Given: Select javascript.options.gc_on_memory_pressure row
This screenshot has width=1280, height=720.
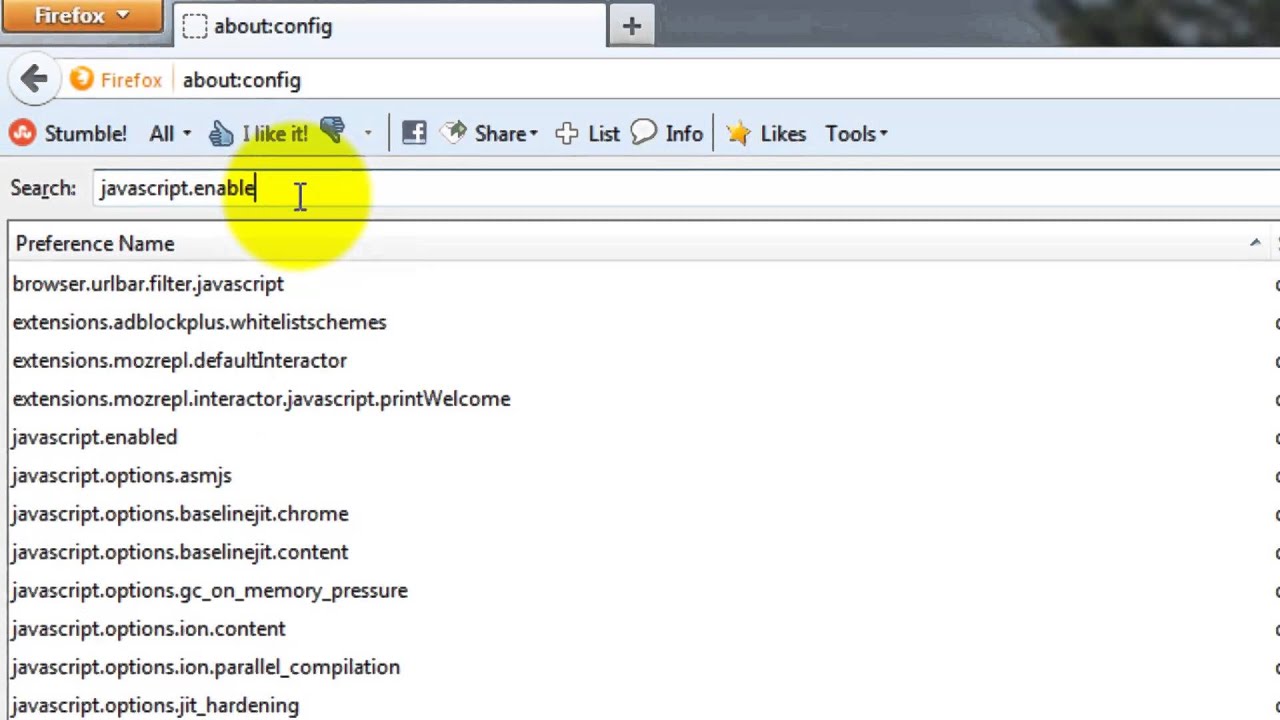Looking at the screenshot, I should (x=640, y=590).
